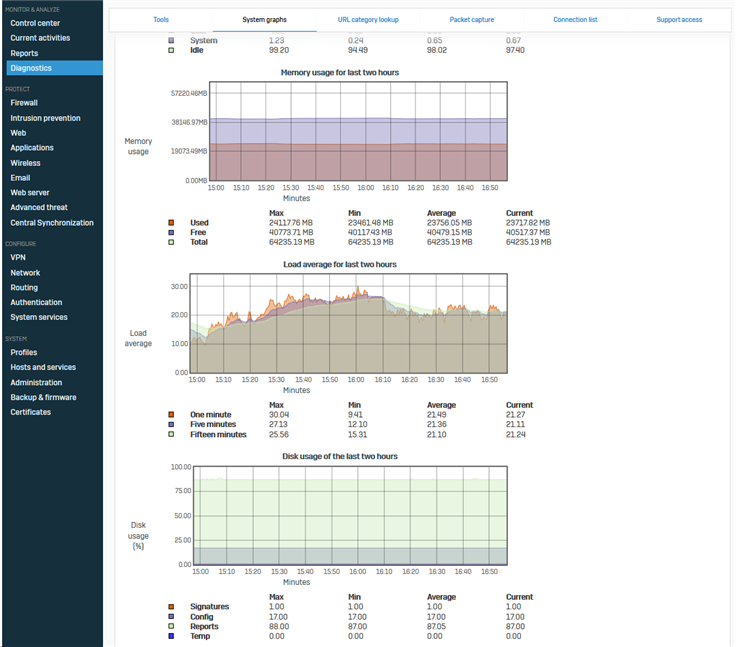Image resolution: width=736 pixels, height=647 pixels.
Task: Open the Packet capture tab
Action: (x=472, y=20)
